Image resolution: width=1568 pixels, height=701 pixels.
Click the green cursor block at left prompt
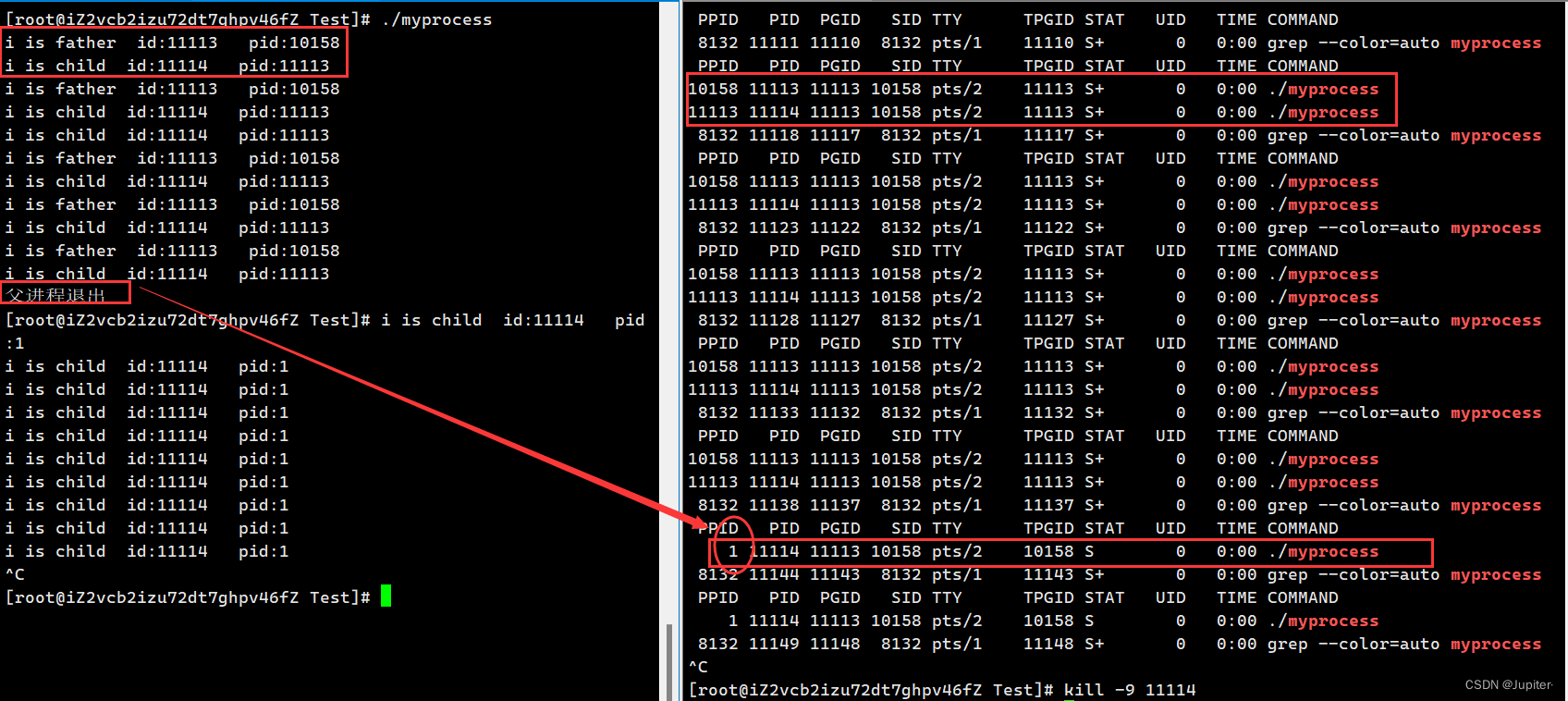[386, 596]
